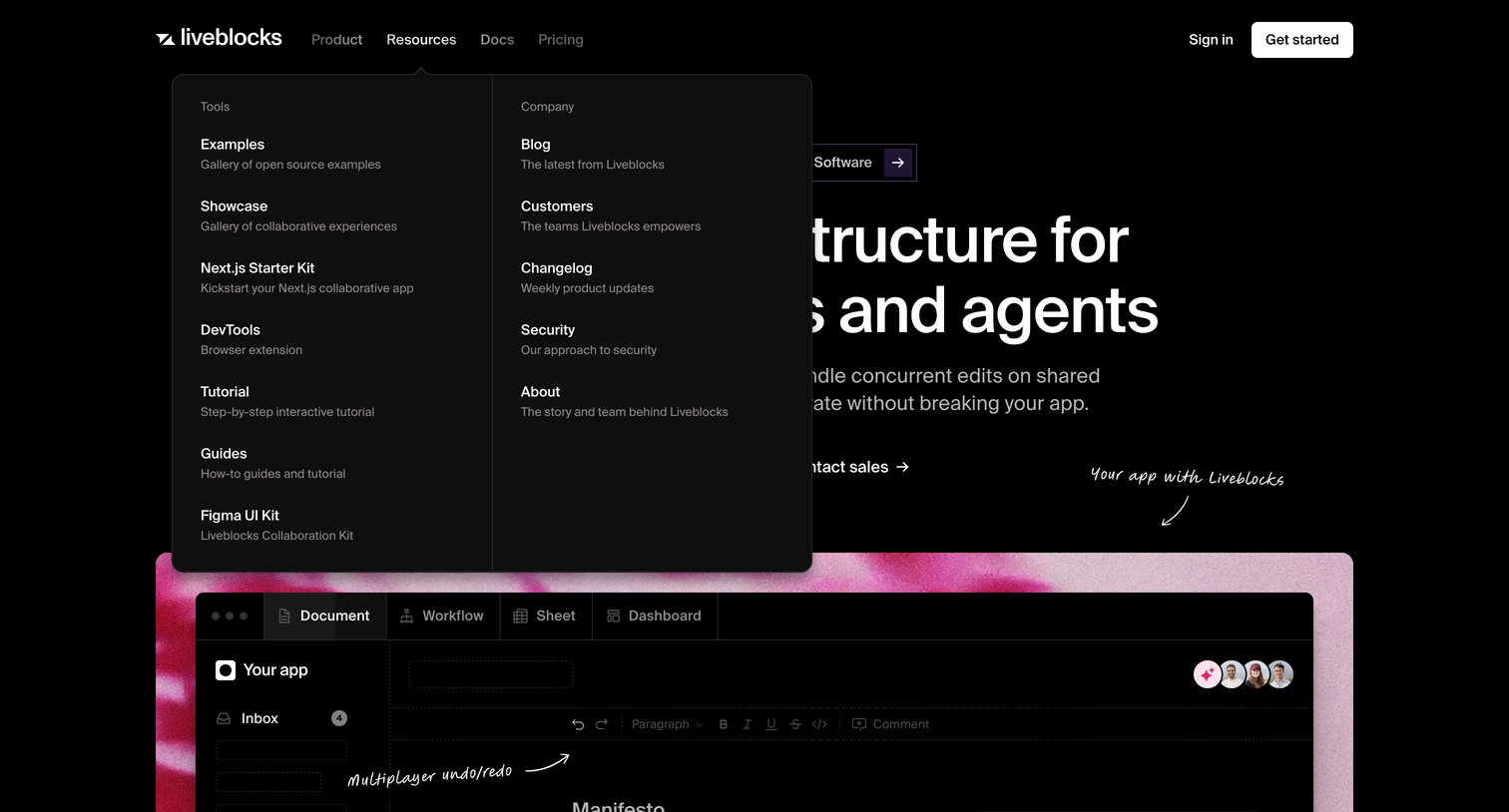Click the Liveblocks logo

tap(219, 38)
